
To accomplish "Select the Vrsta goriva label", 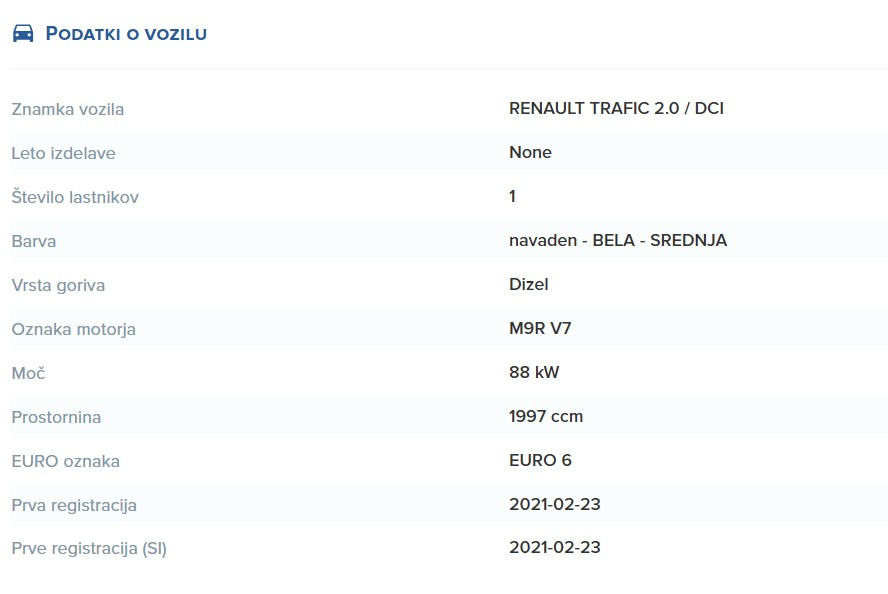I will tap(58, 285).
